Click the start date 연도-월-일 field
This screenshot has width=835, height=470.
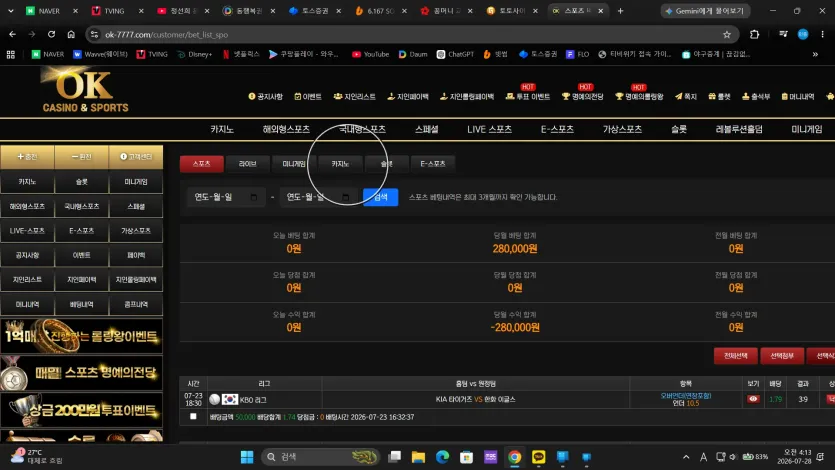[226, 197]
